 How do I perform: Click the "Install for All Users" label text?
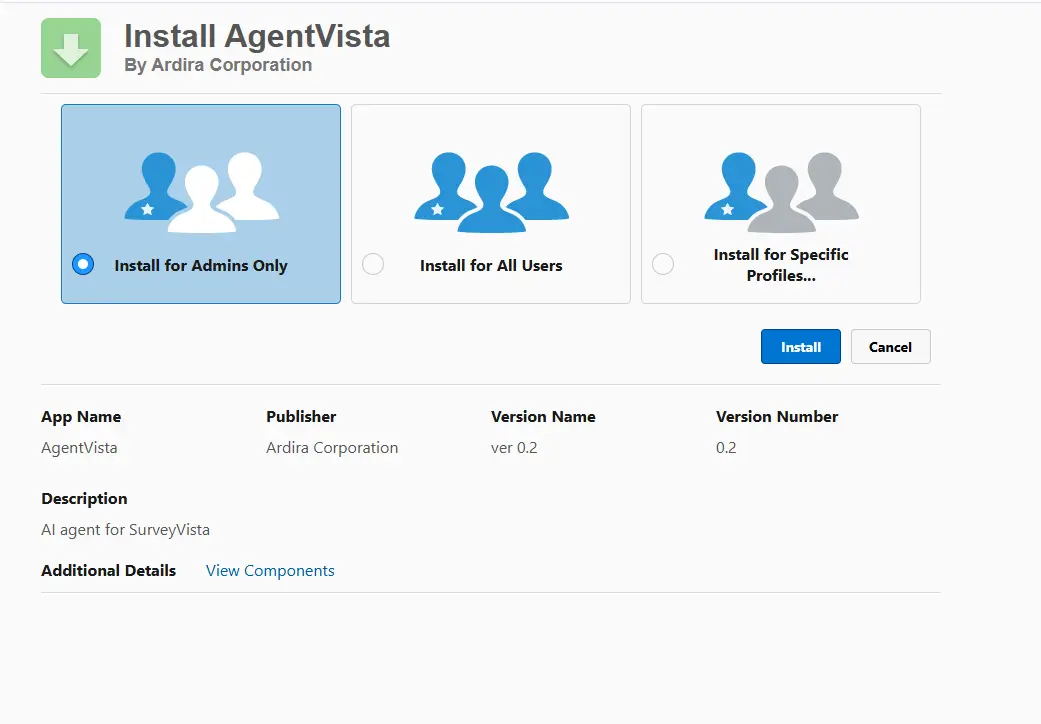pos(491,266)
